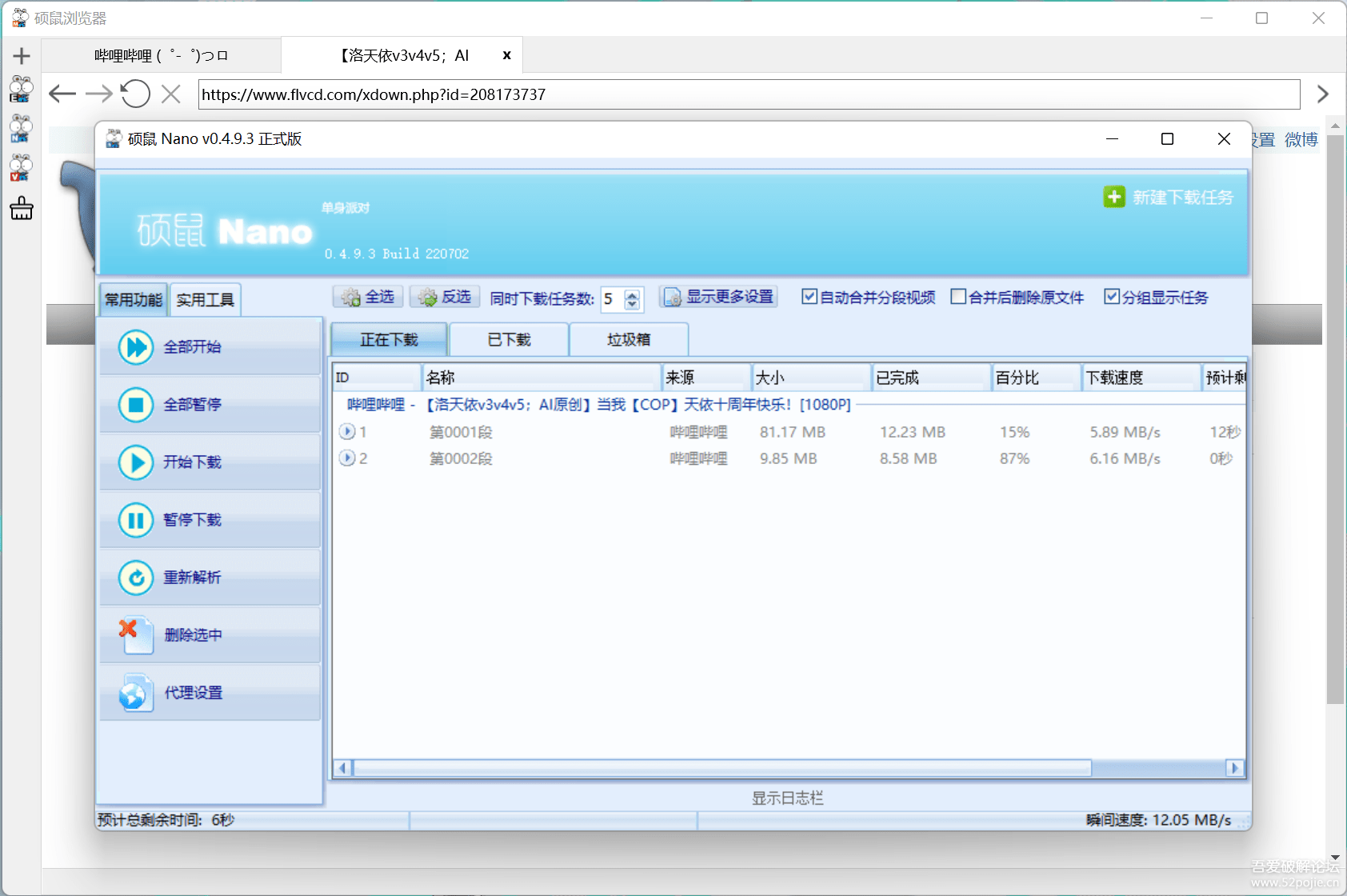
Task: Open 显示更多设置
Action: click(718, 298)
